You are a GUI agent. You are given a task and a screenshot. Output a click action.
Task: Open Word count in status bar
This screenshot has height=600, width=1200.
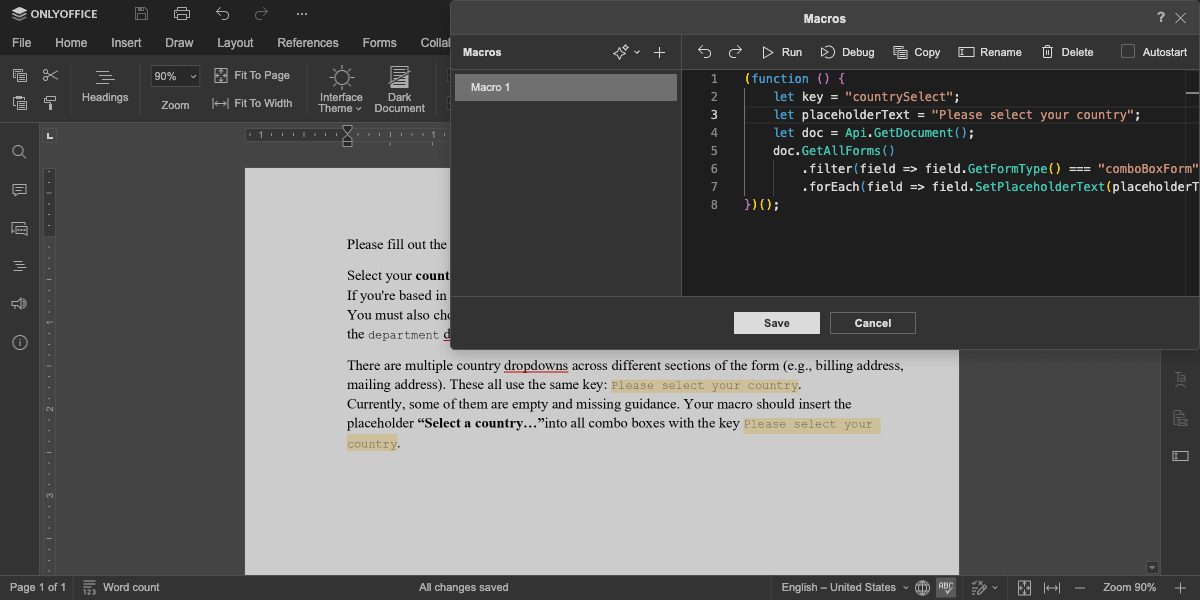tap(121, 587)
